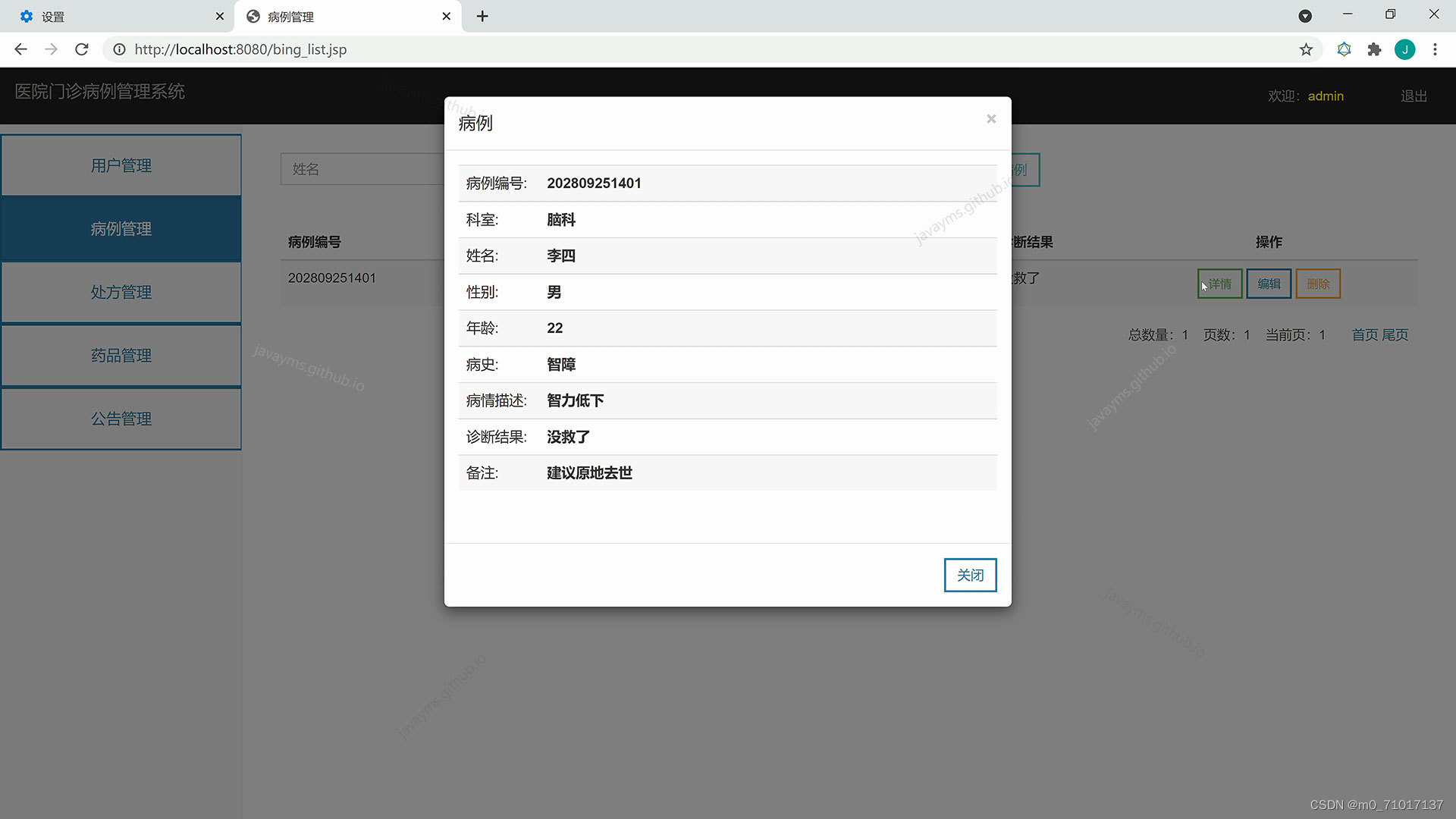1456x819 pixels.
Task: Click the 病情描述 value 智力低下
Action: [x=576, y=400]
